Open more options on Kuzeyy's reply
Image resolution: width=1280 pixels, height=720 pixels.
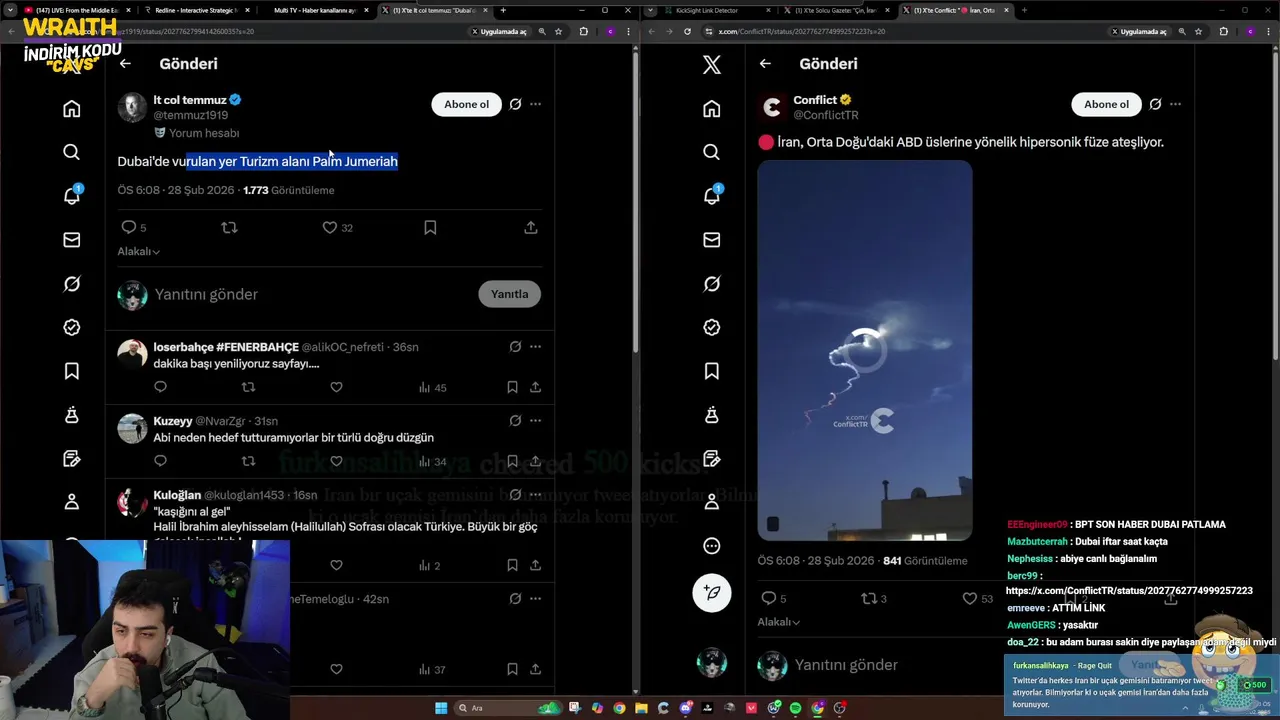536,421
